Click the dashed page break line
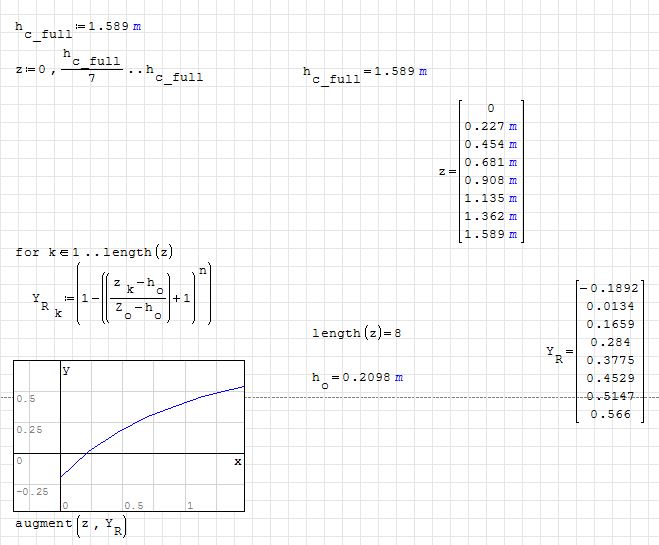The image size is (659, 545). (x=400, y=398)
